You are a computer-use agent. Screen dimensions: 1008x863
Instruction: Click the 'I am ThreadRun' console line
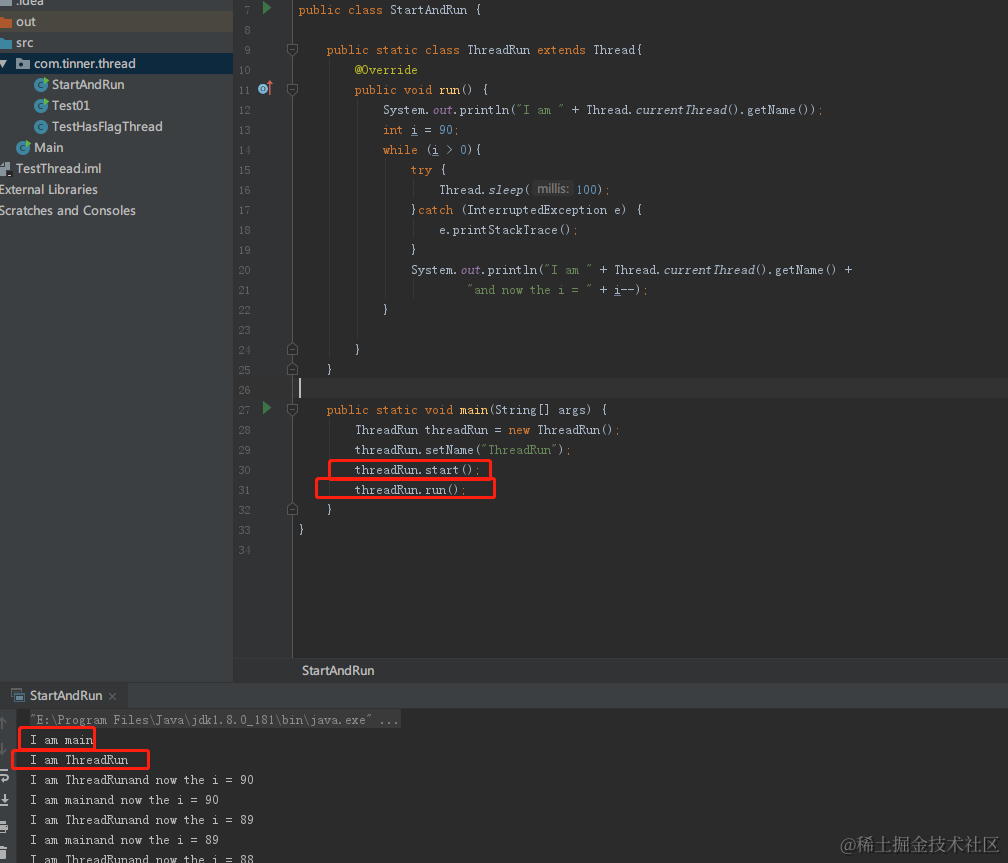pos(80,760)
